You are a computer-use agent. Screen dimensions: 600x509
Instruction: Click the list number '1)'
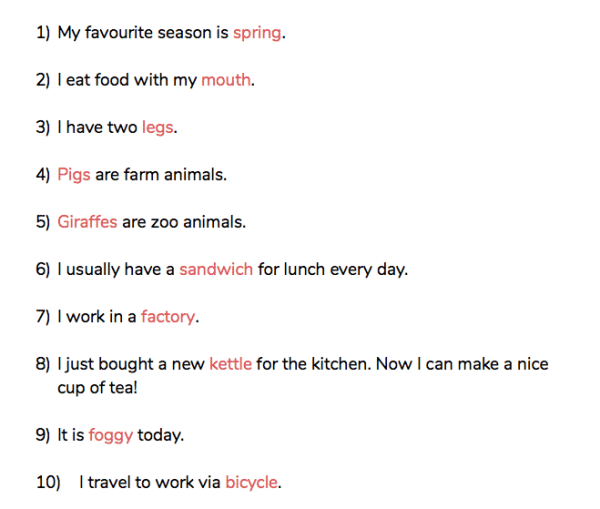(43, 33)
